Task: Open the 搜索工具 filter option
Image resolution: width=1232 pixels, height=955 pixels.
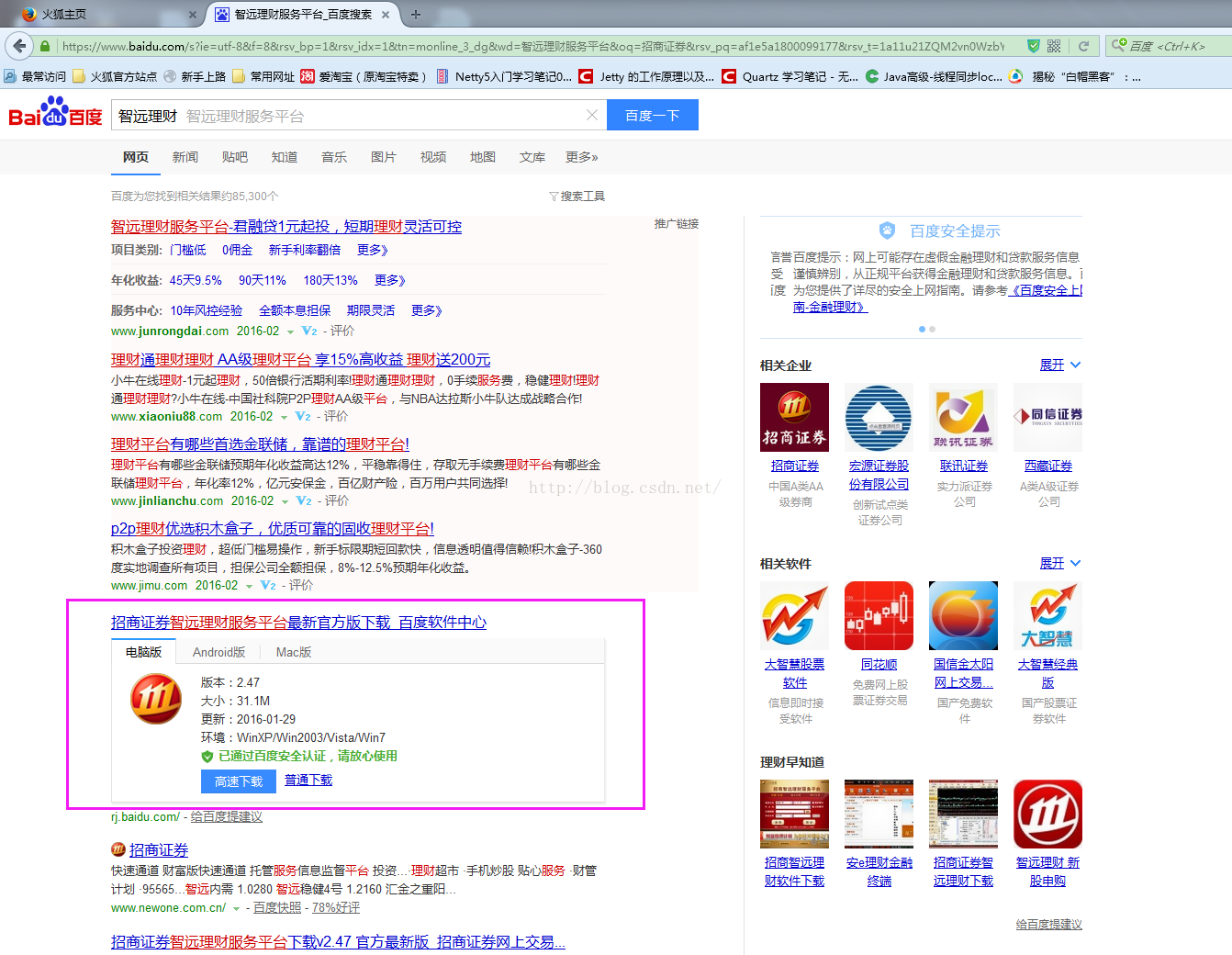Action: coord(577,197)
